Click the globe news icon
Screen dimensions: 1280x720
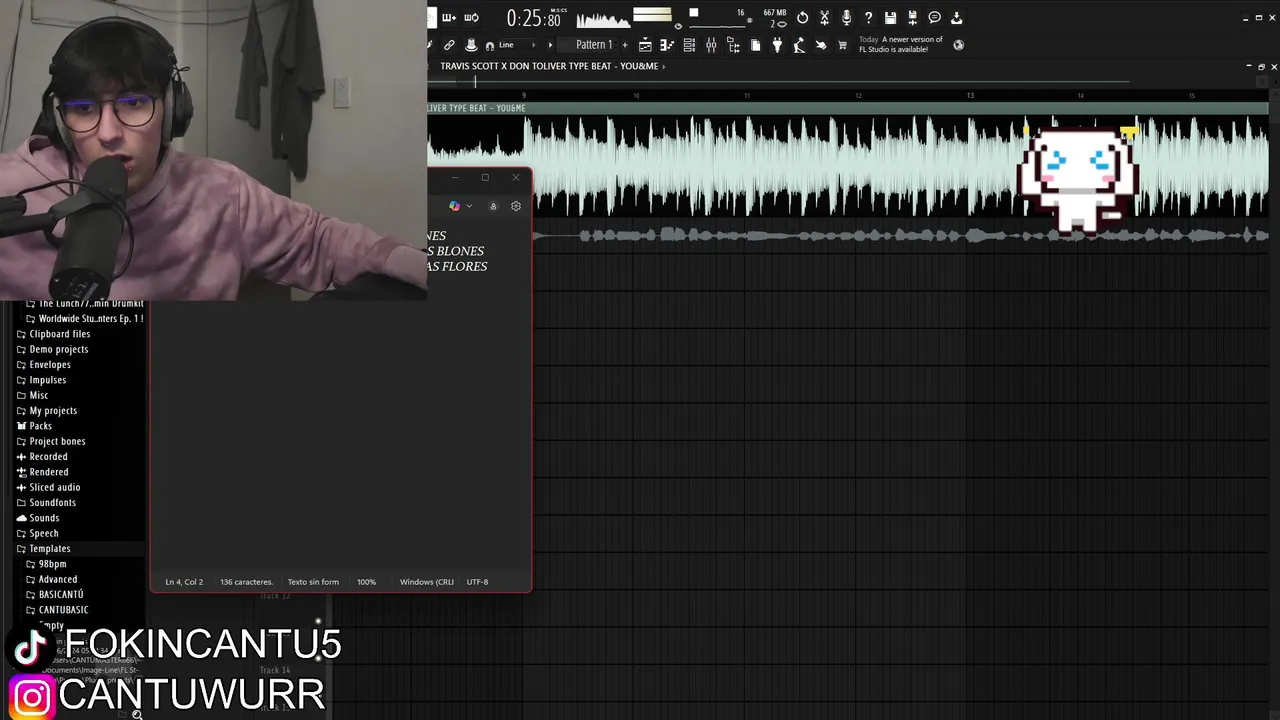coord(958,44)
